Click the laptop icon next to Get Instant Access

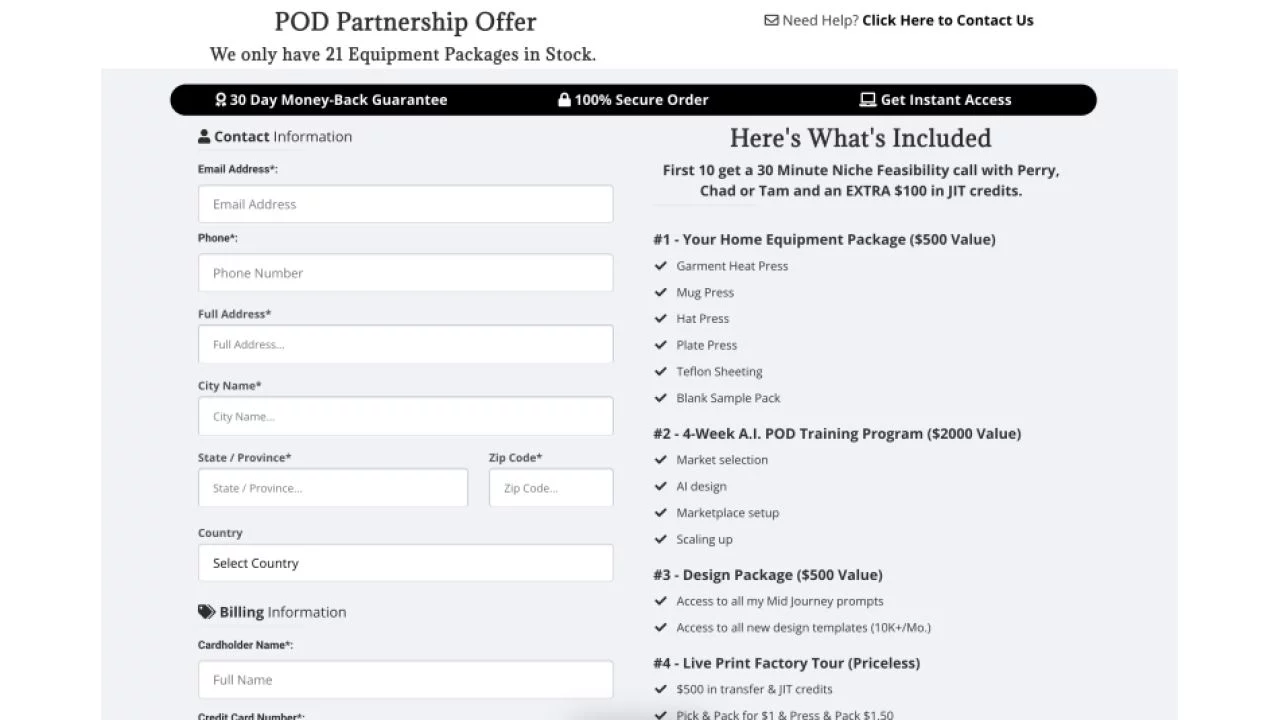(867, 99)
